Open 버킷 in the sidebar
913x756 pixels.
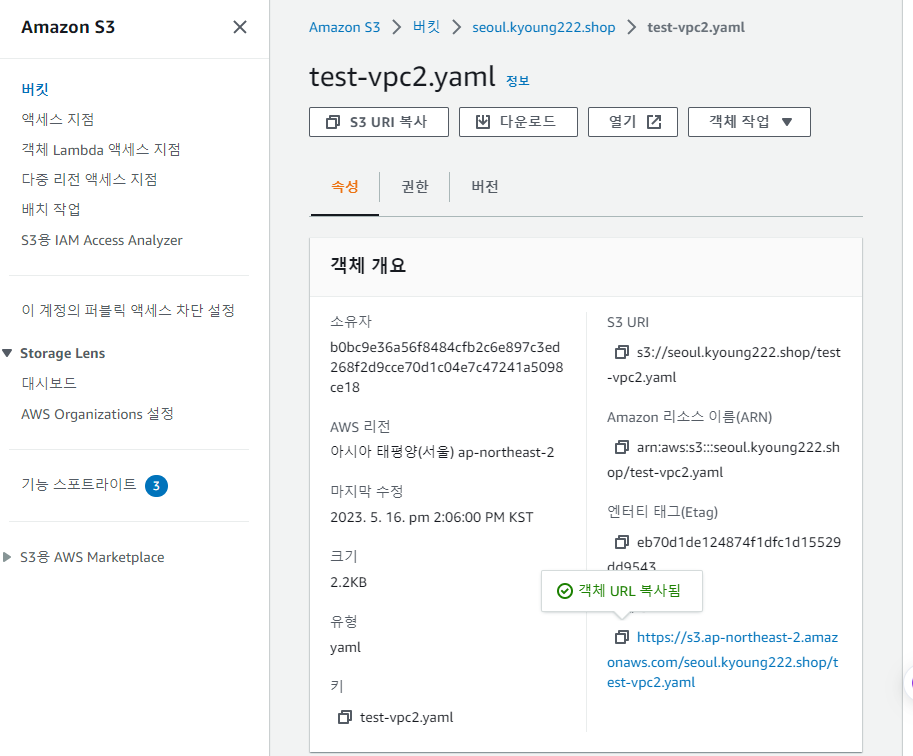35,89
